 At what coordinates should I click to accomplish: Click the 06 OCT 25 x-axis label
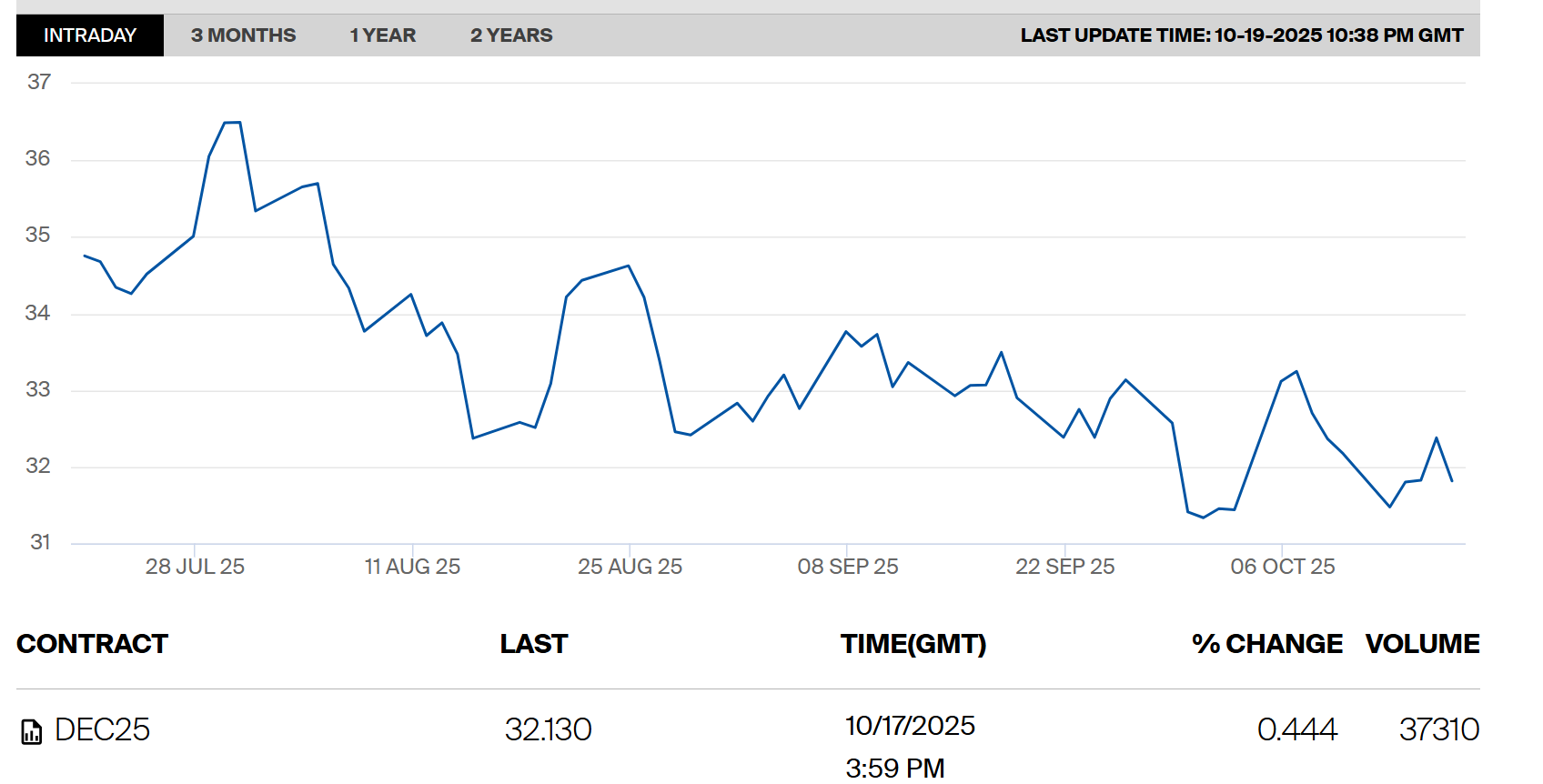click(x=1282, y=567)
